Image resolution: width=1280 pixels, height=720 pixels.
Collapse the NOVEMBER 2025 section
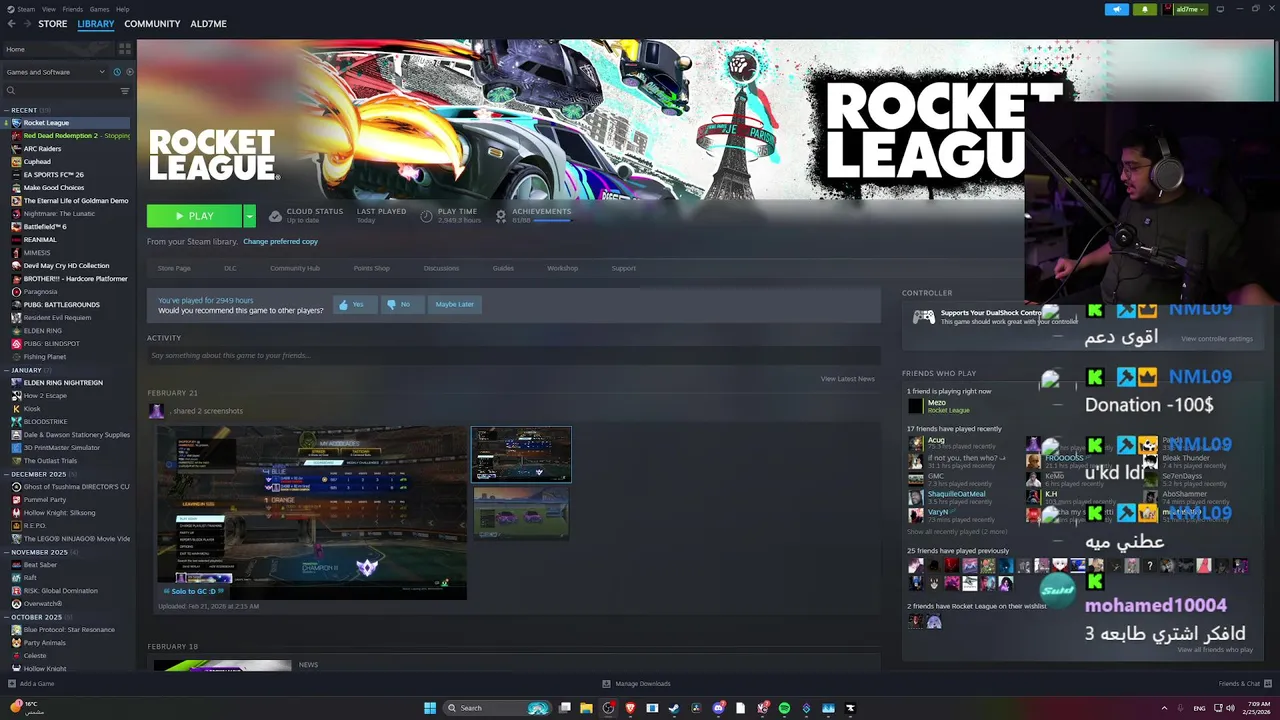click(7, 552)
